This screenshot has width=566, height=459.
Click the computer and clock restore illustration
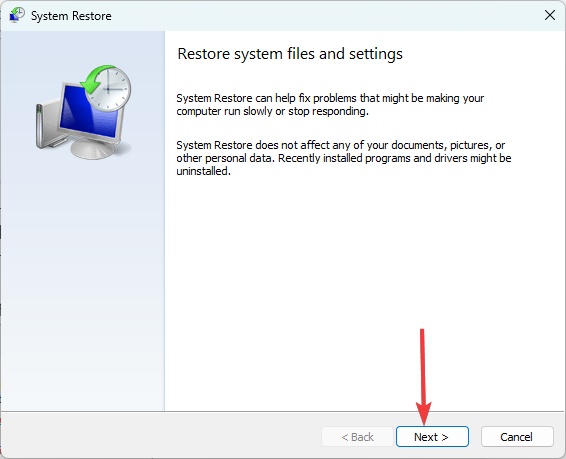click(83, 112)
